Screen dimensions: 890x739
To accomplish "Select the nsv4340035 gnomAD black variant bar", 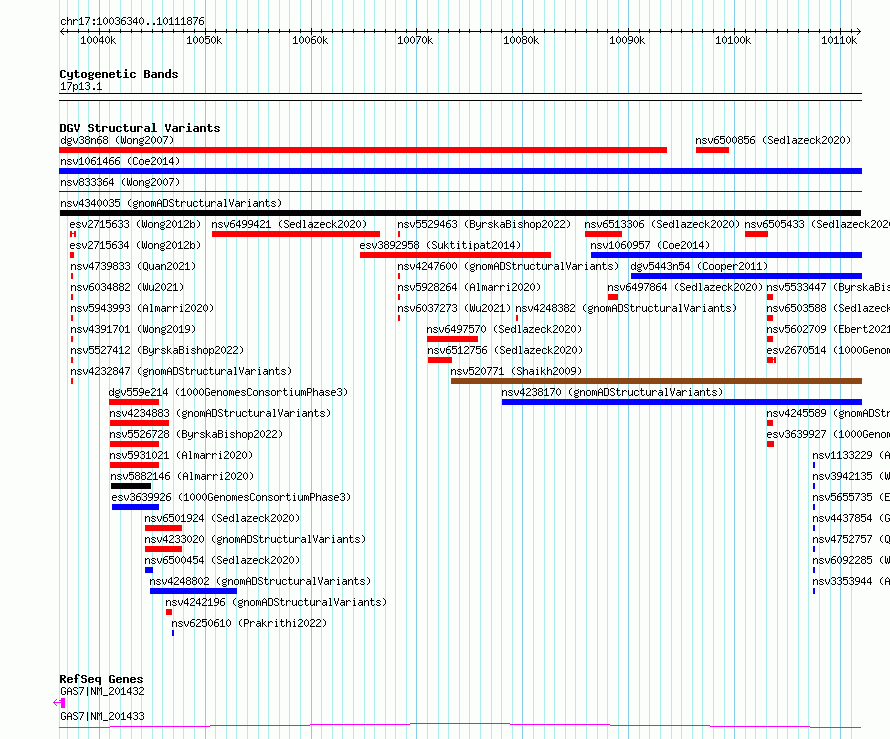I will coord(460,213).
